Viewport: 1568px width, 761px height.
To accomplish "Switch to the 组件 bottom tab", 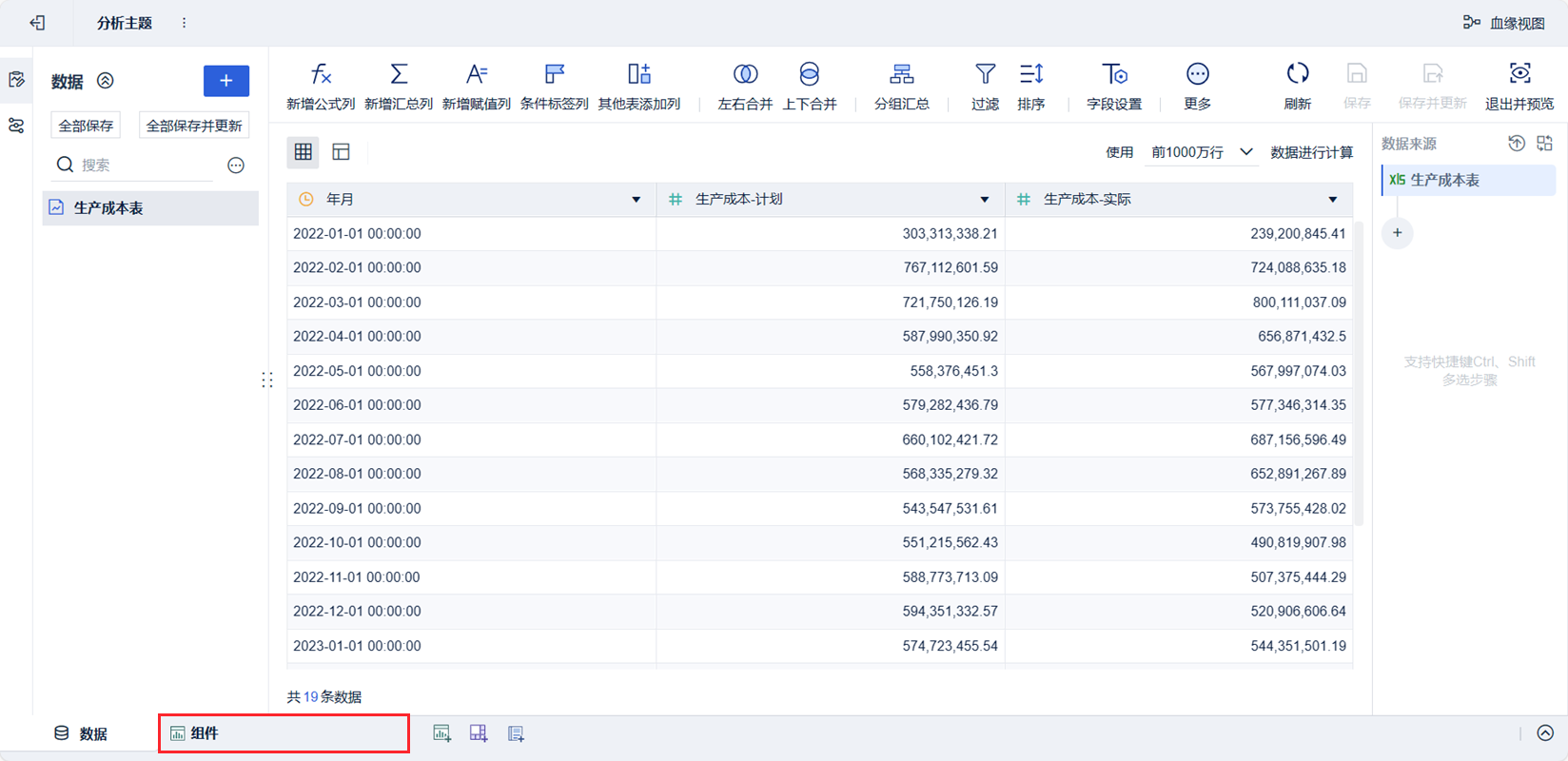I will 284,733.
